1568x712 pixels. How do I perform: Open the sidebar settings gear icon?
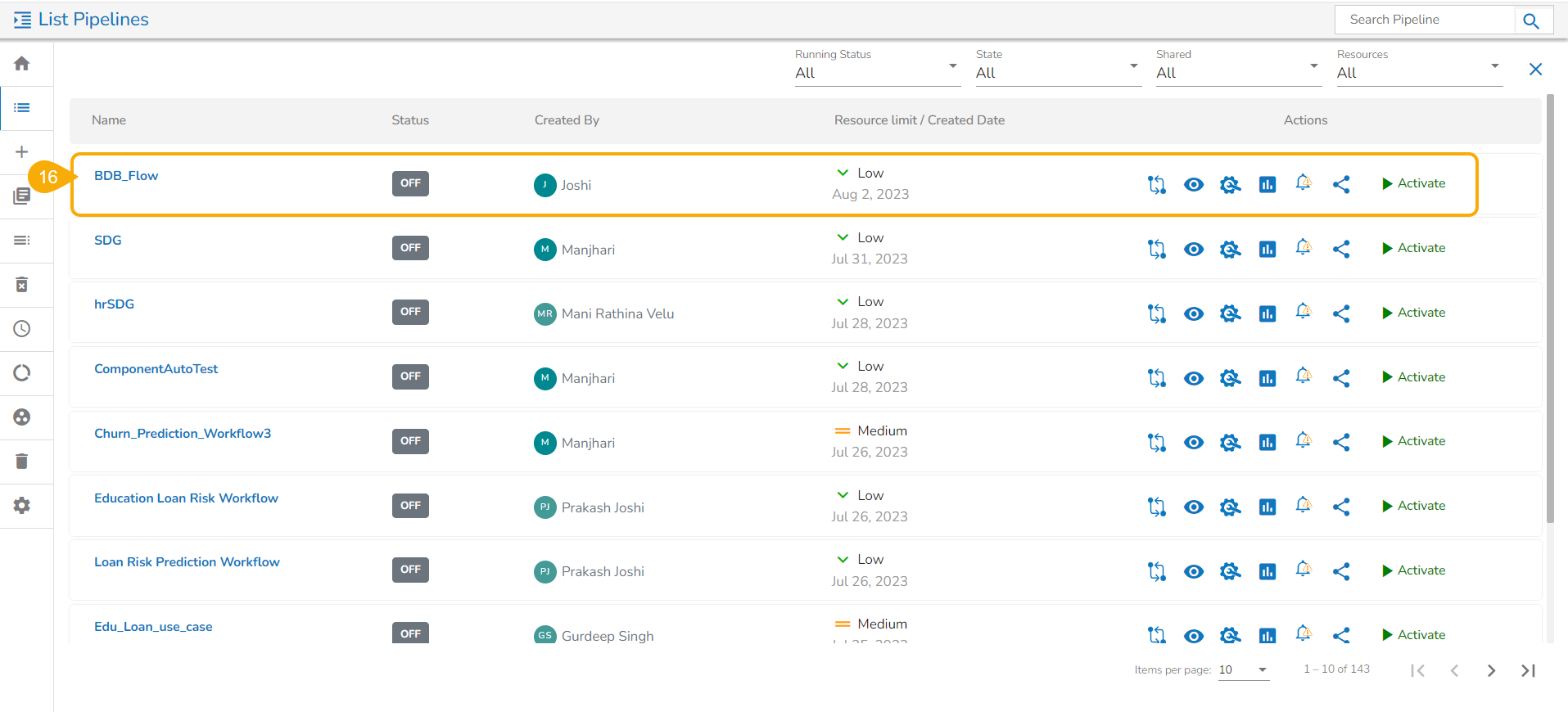click(22, 506)
